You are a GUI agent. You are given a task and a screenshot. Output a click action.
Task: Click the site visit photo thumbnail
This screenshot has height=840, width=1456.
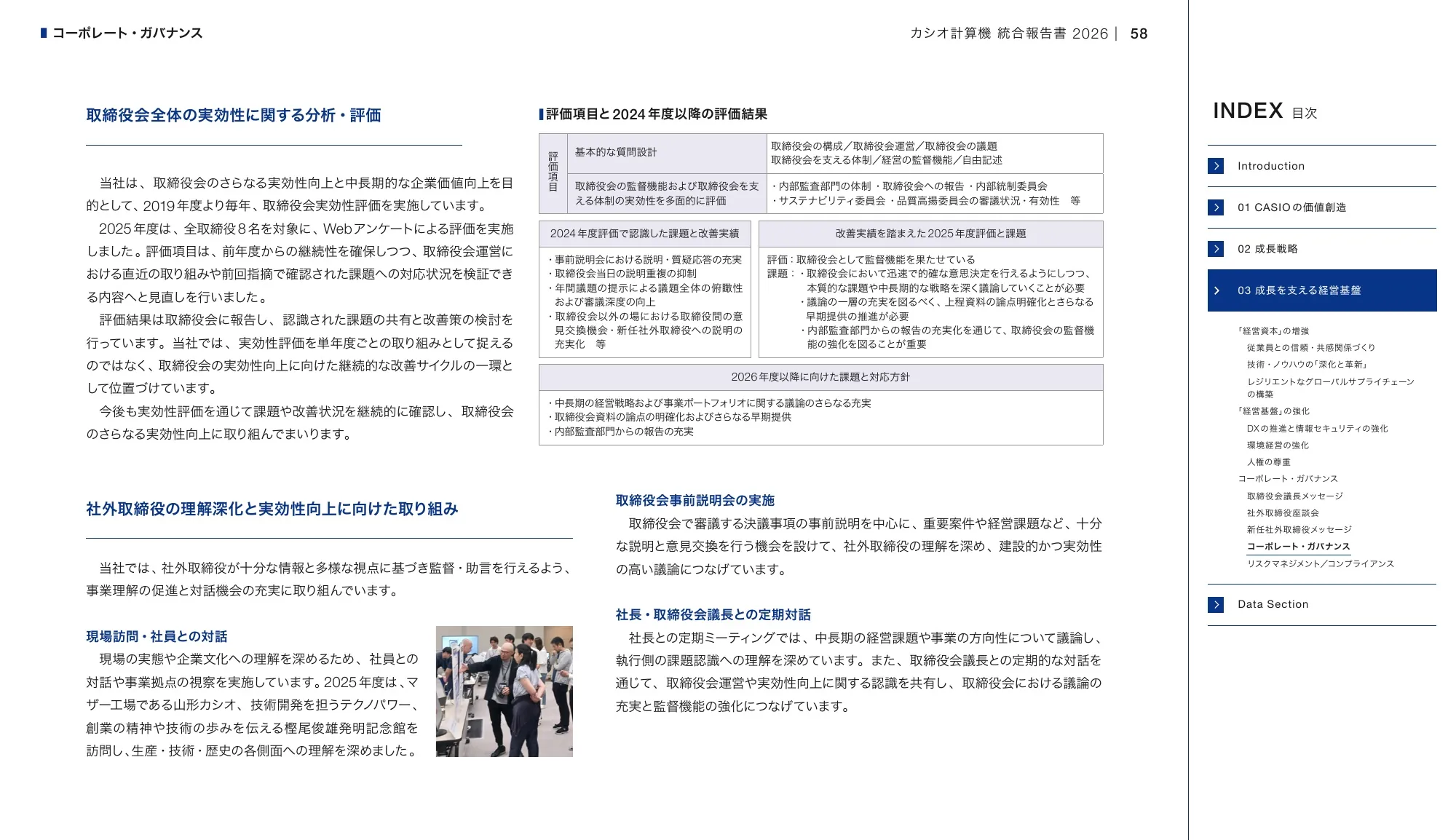[505, 692]
